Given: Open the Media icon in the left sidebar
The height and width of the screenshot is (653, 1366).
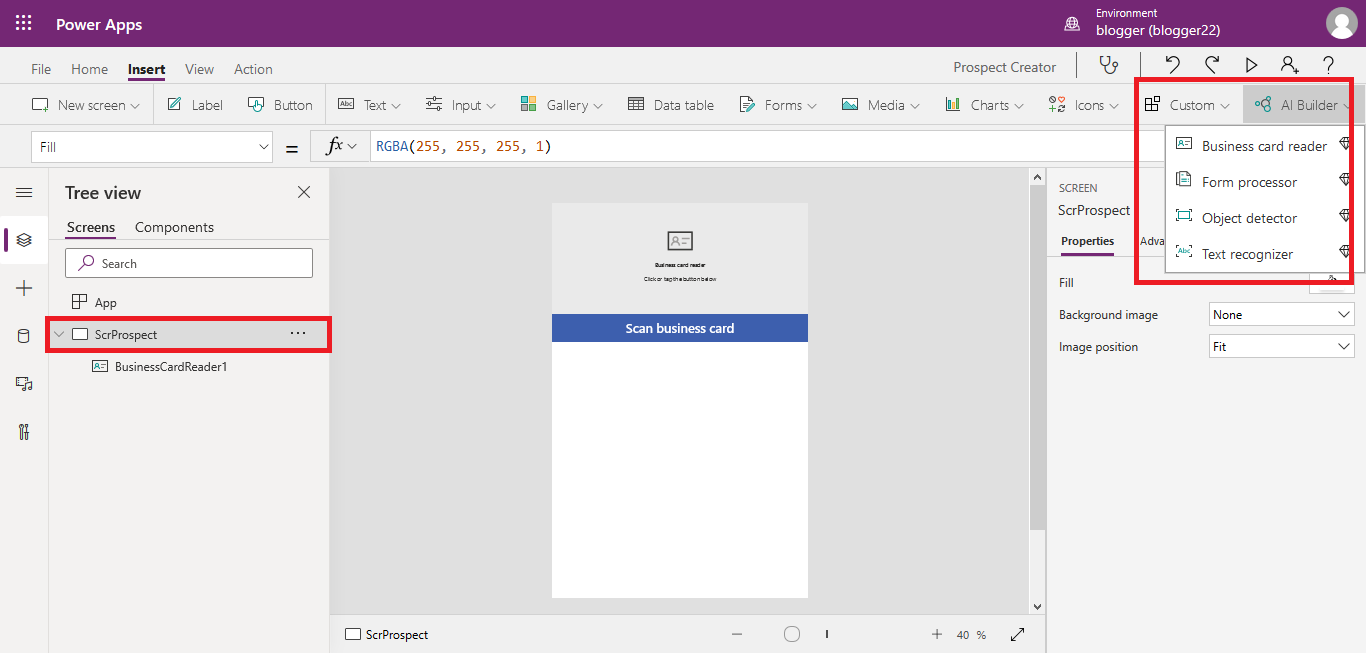Looking at the screenshot, I should 24,384.
